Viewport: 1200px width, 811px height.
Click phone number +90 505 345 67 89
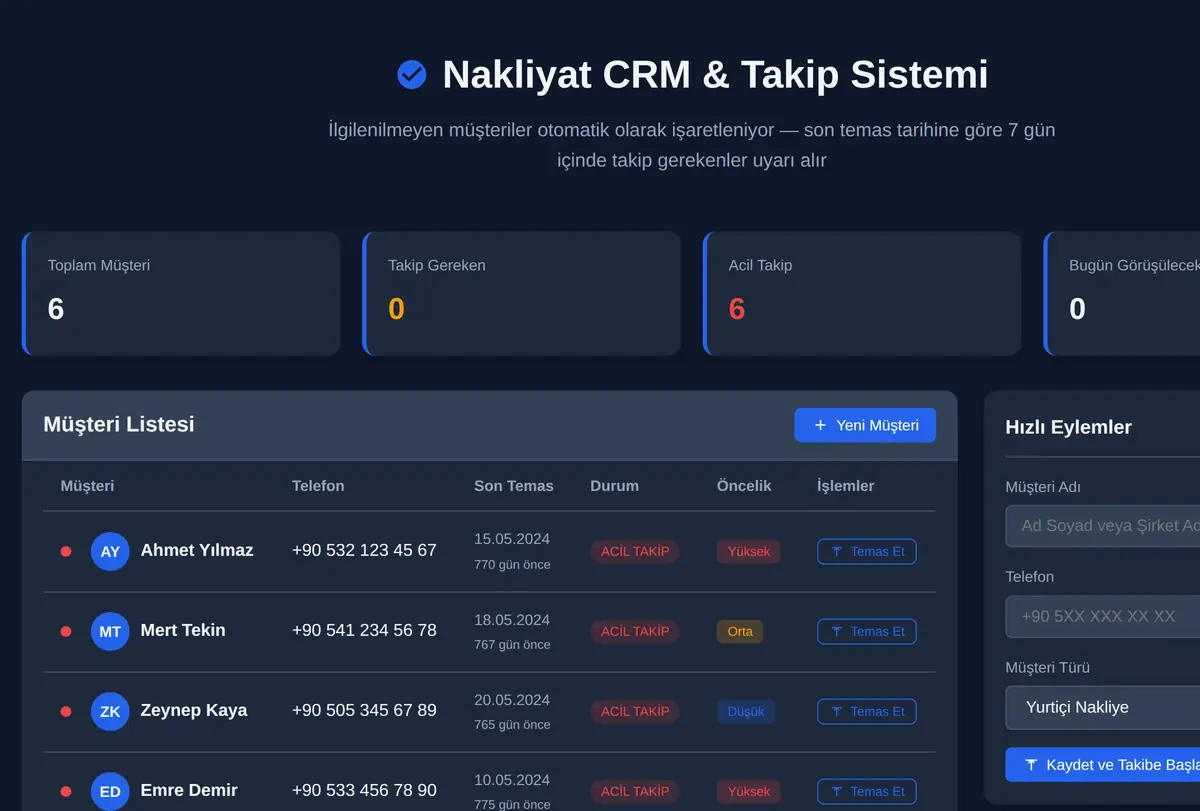[364, 710]
